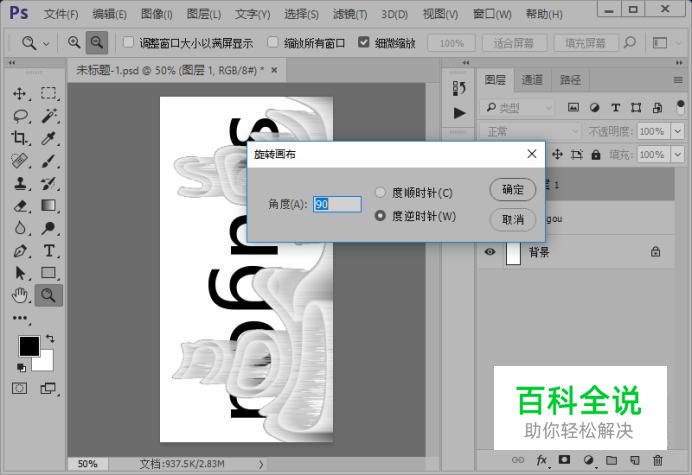Delete layer with trash icon
Viewport: 692px width, 475px height.
pyautogui.click(x=658, y=460)
